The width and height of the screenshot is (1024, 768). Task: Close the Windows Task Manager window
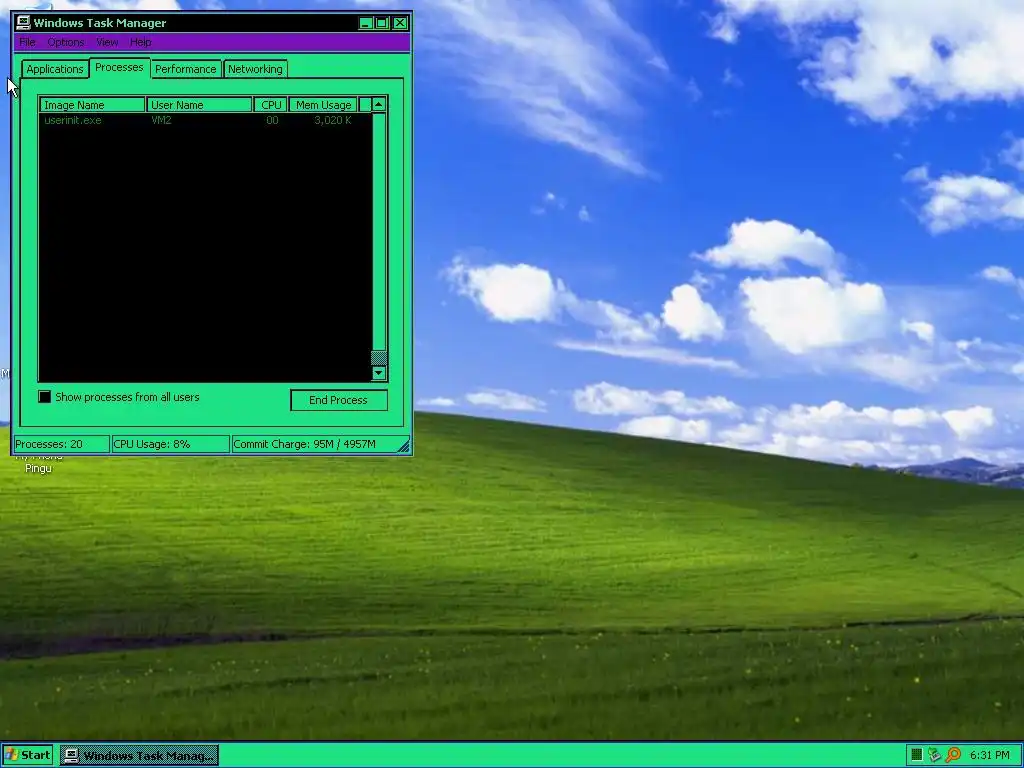(400, 23)
